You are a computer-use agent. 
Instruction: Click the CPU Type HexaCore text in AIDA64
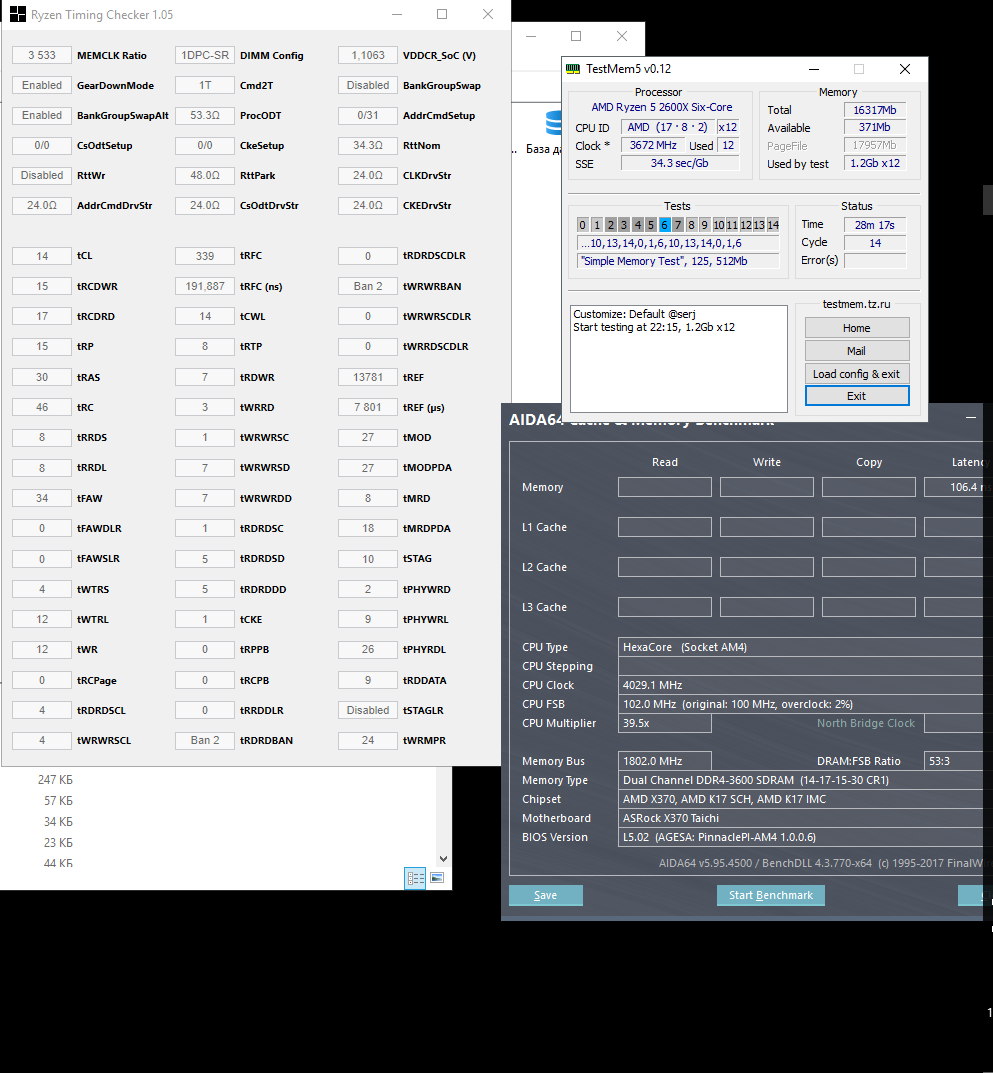tap(684, 647)
